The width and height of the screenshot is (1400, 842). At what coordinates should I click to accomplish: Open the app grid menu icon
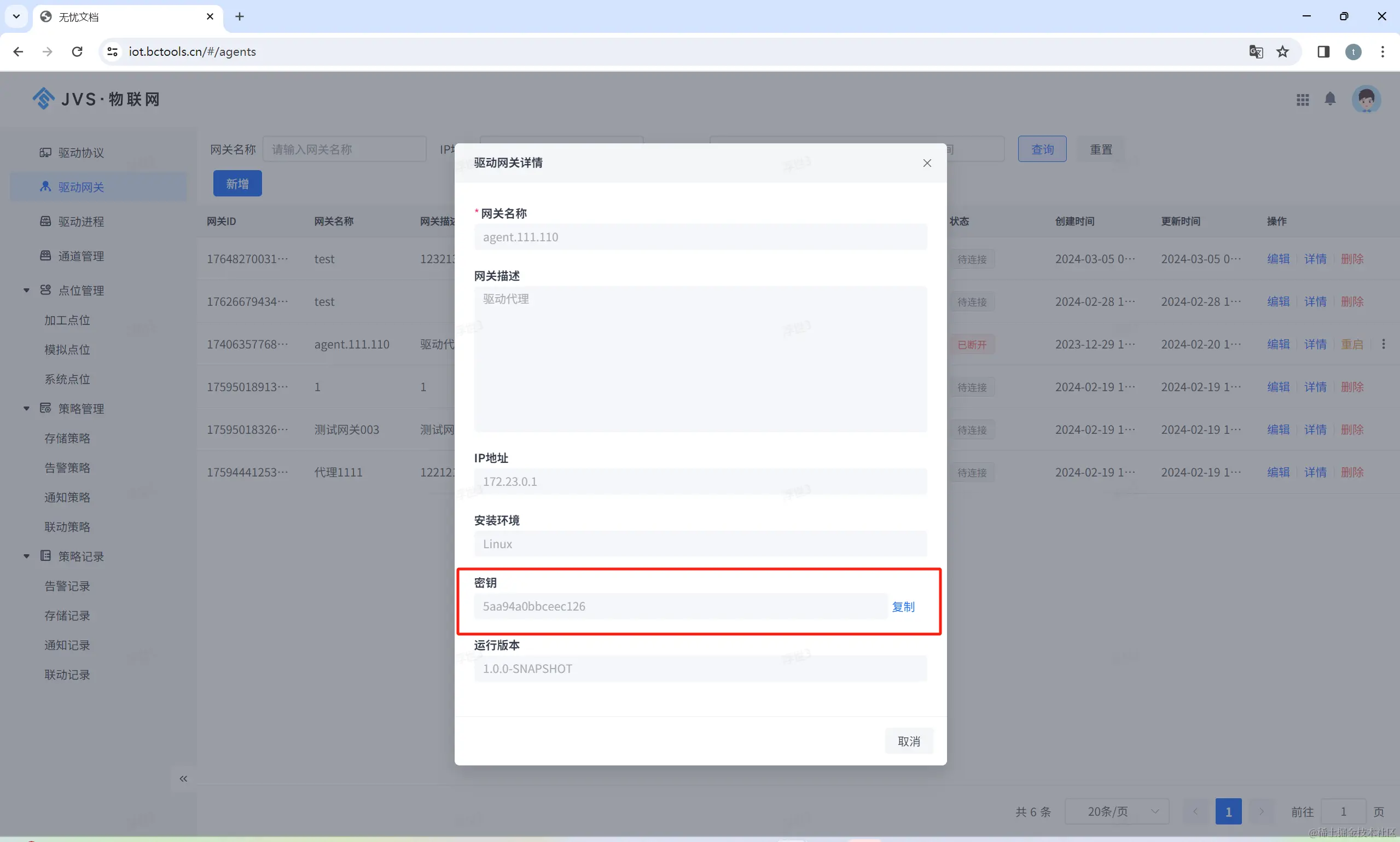[x=1303, y=100]
